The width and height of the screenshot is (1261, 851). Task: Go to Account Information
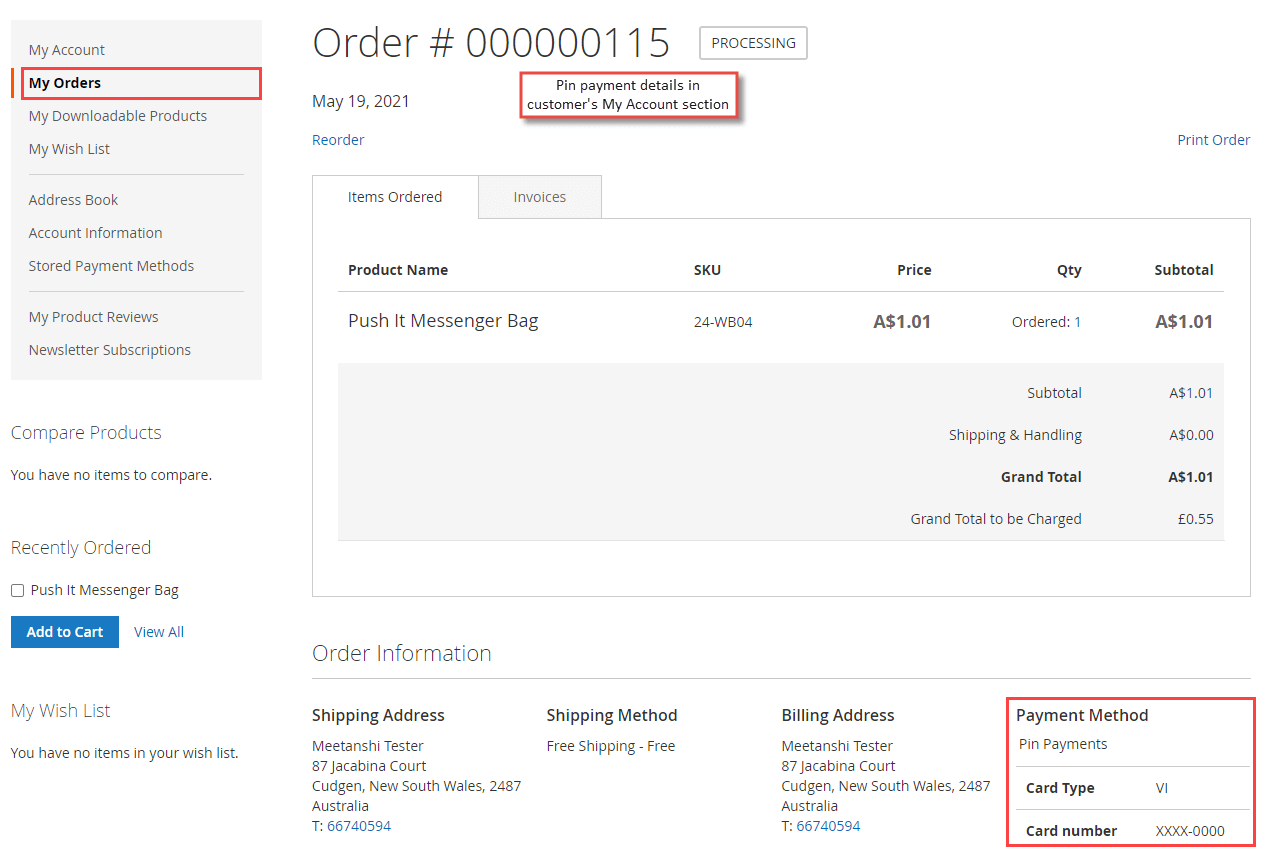pyautogui.click(x=95, y=232)
